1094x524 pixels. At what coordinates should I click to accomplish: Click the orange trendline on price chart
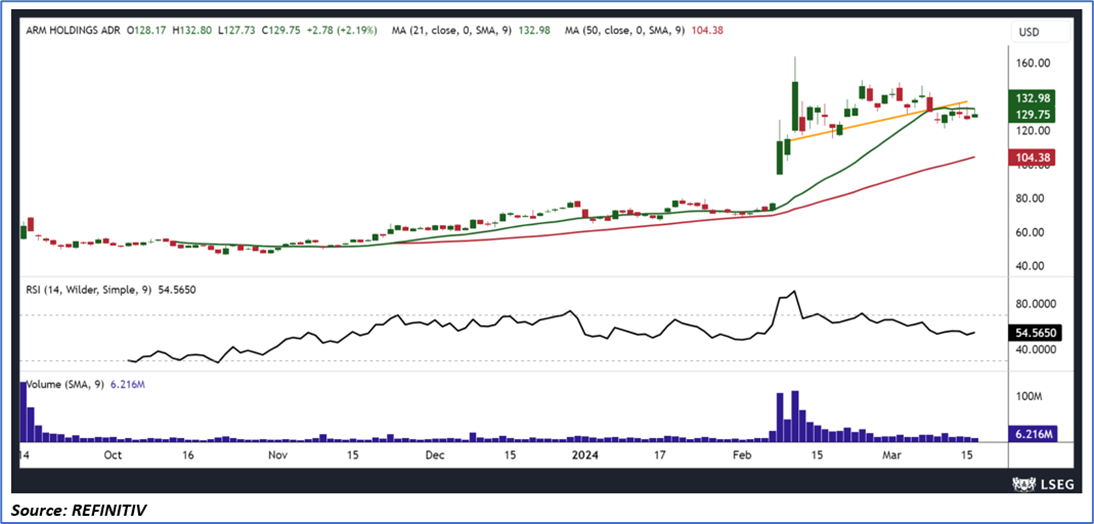click(878, 121)
